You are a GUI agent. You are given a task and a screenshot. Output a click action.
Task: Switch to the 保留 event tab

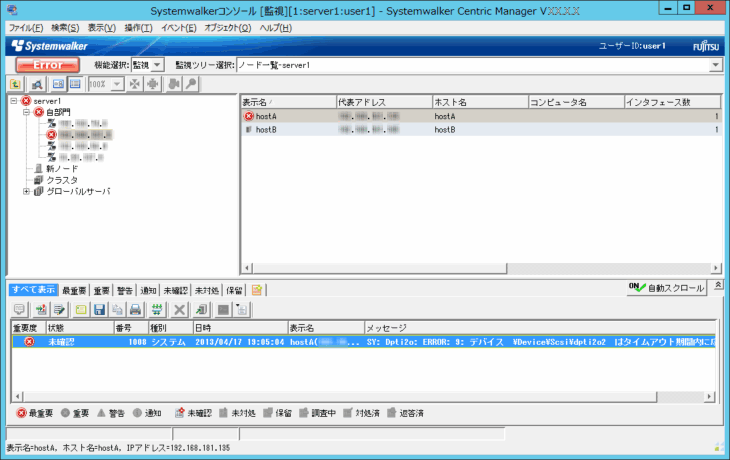pos(234,291)
